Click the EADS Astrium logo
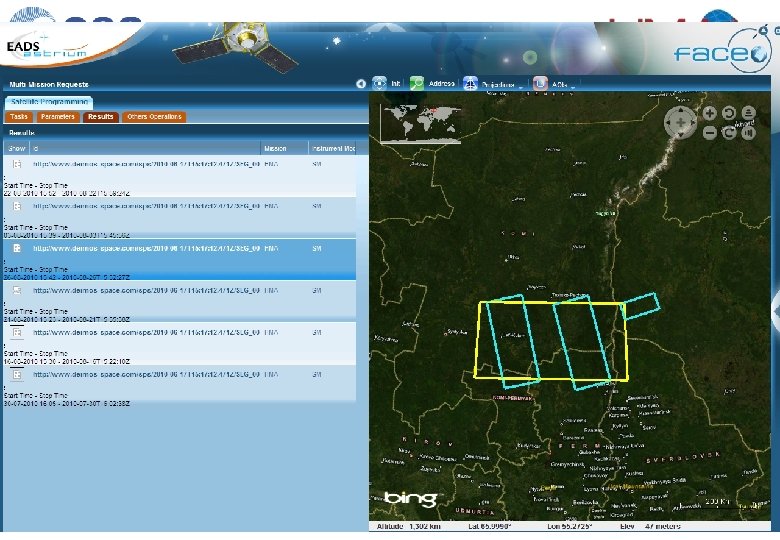 coord(47,48)
